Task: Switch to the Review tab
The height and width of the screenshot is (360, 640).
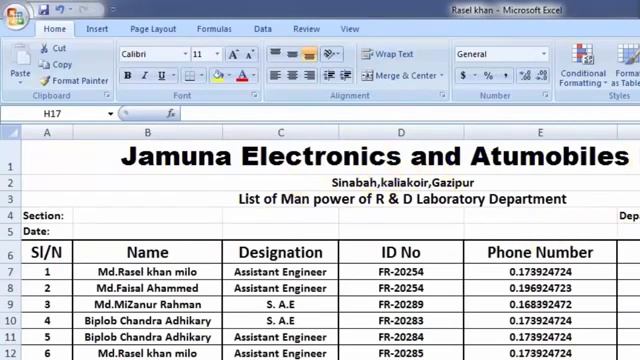Action: (x=306, y=29)
